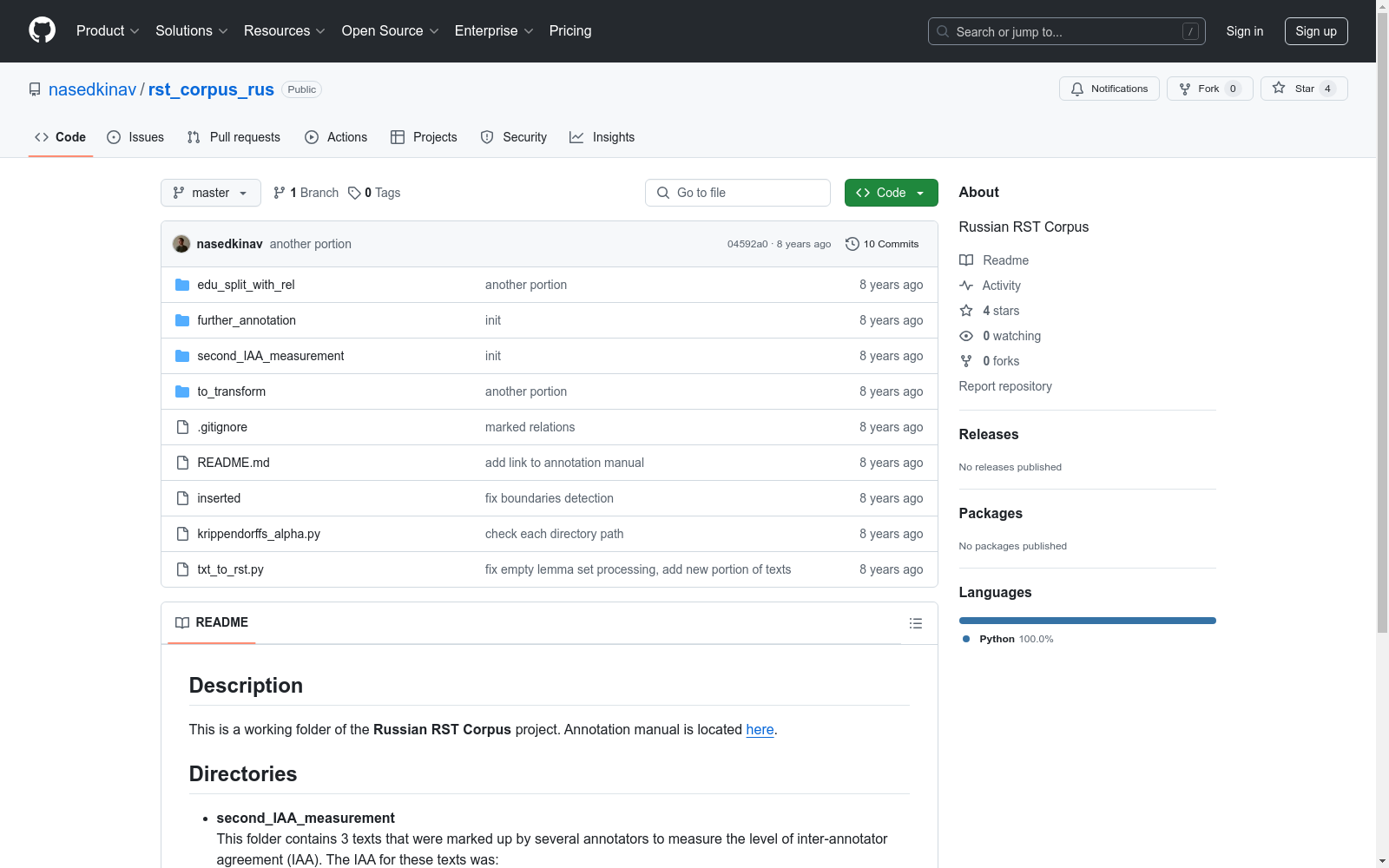The height and width of the screenshot is (868, 1389).
Task: Click the Activity pulse icon
Action: click(966, 286)
